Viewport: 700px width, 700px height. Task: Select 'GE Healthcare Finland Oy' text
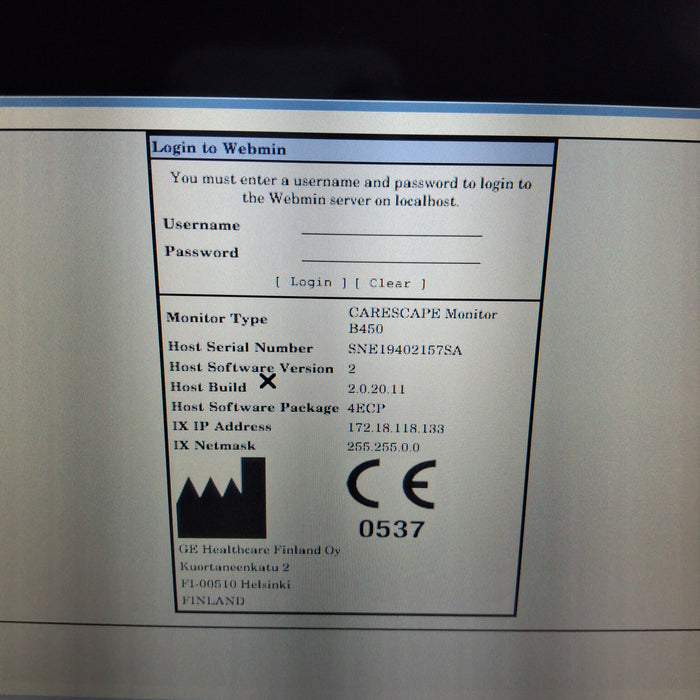coord(259,550)
